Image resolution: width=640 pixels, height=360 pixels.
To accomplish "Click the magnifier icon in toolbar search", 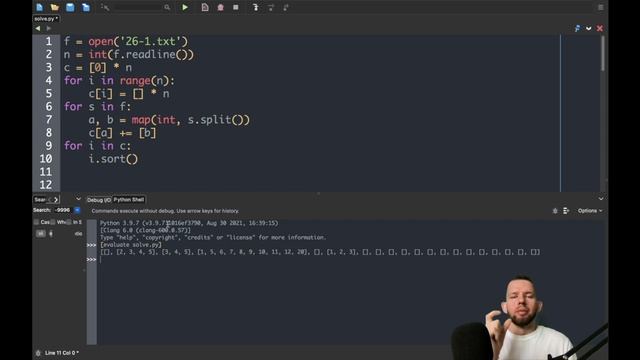I will tap(167, 7).
